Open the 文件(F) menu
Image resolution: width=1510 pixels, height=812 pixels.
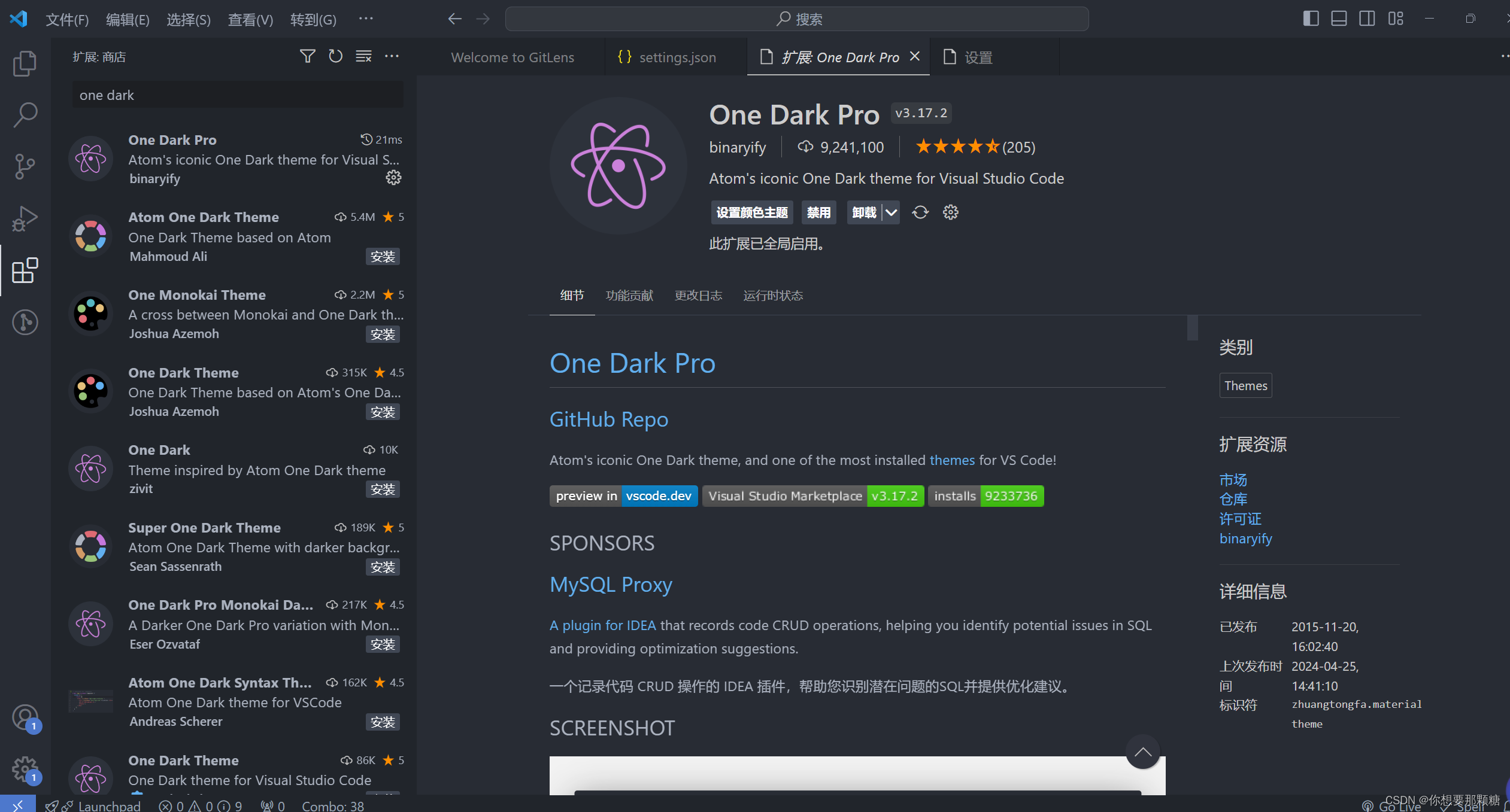[x=67, y=19]
